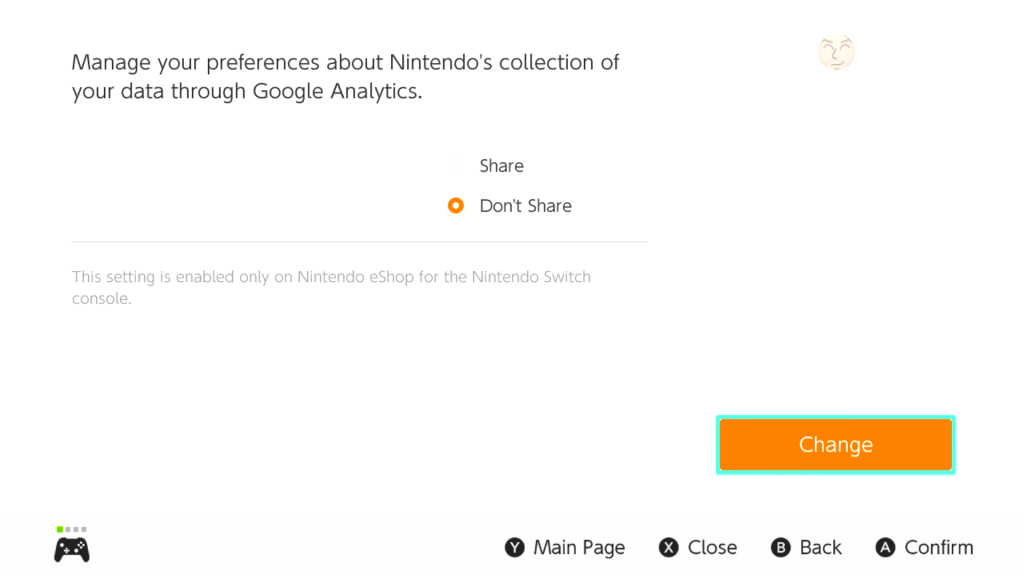1024x576 pixels.
Task: Click the game controller icon
Action: click(x=71, y=549)
